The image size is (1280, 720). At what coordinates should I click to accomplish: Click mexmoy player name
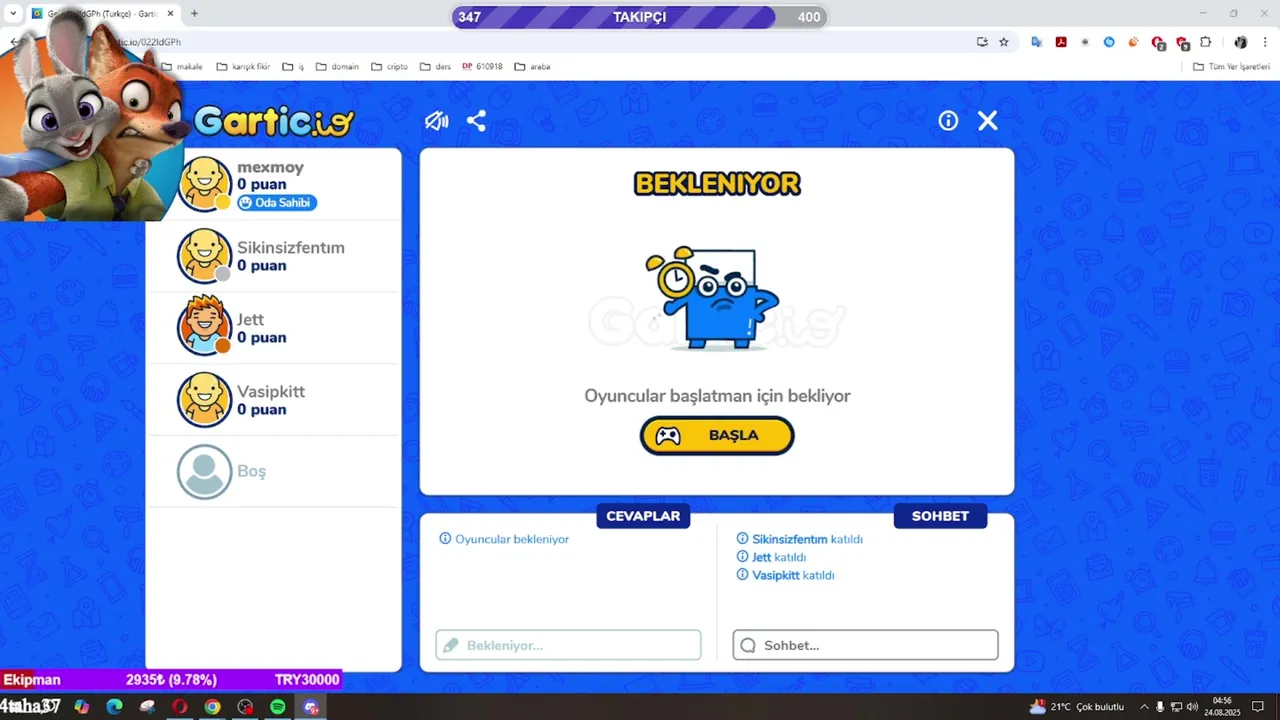pyautogui.click(x=270, y=167)
